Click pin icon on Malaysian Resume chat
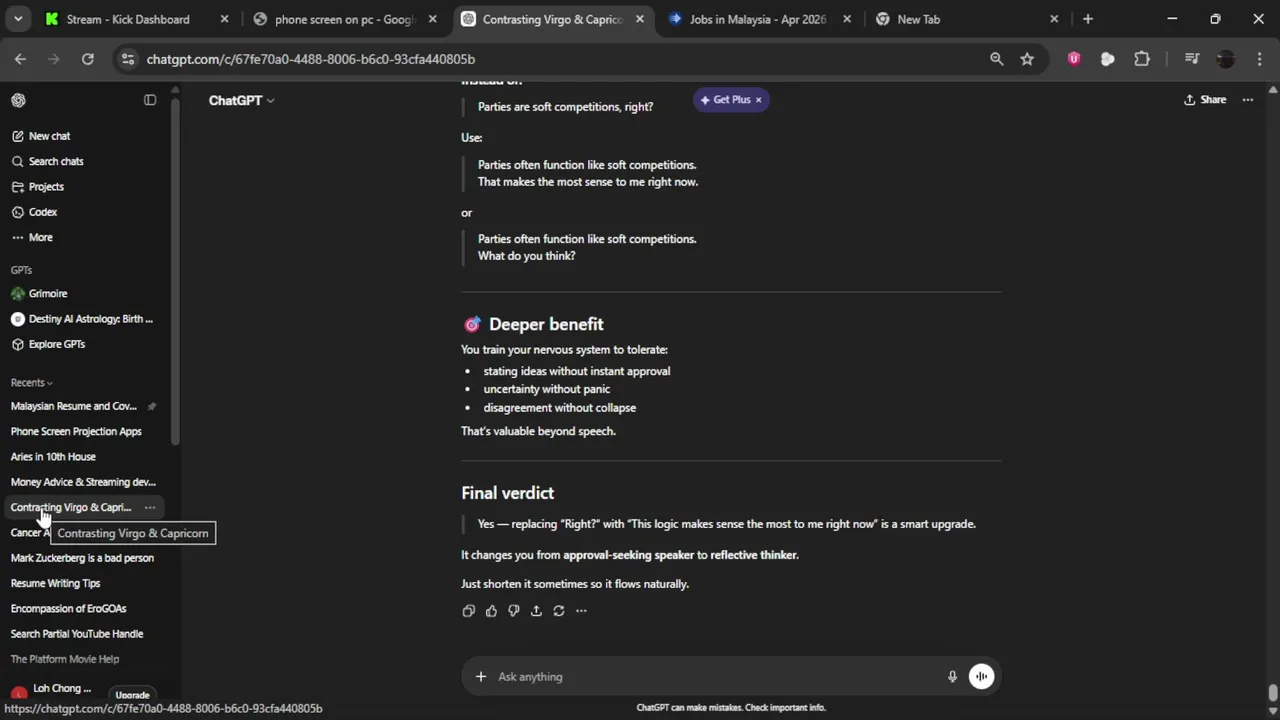The width and height of the screenshot is (1280, 720). tap(151, 406)
